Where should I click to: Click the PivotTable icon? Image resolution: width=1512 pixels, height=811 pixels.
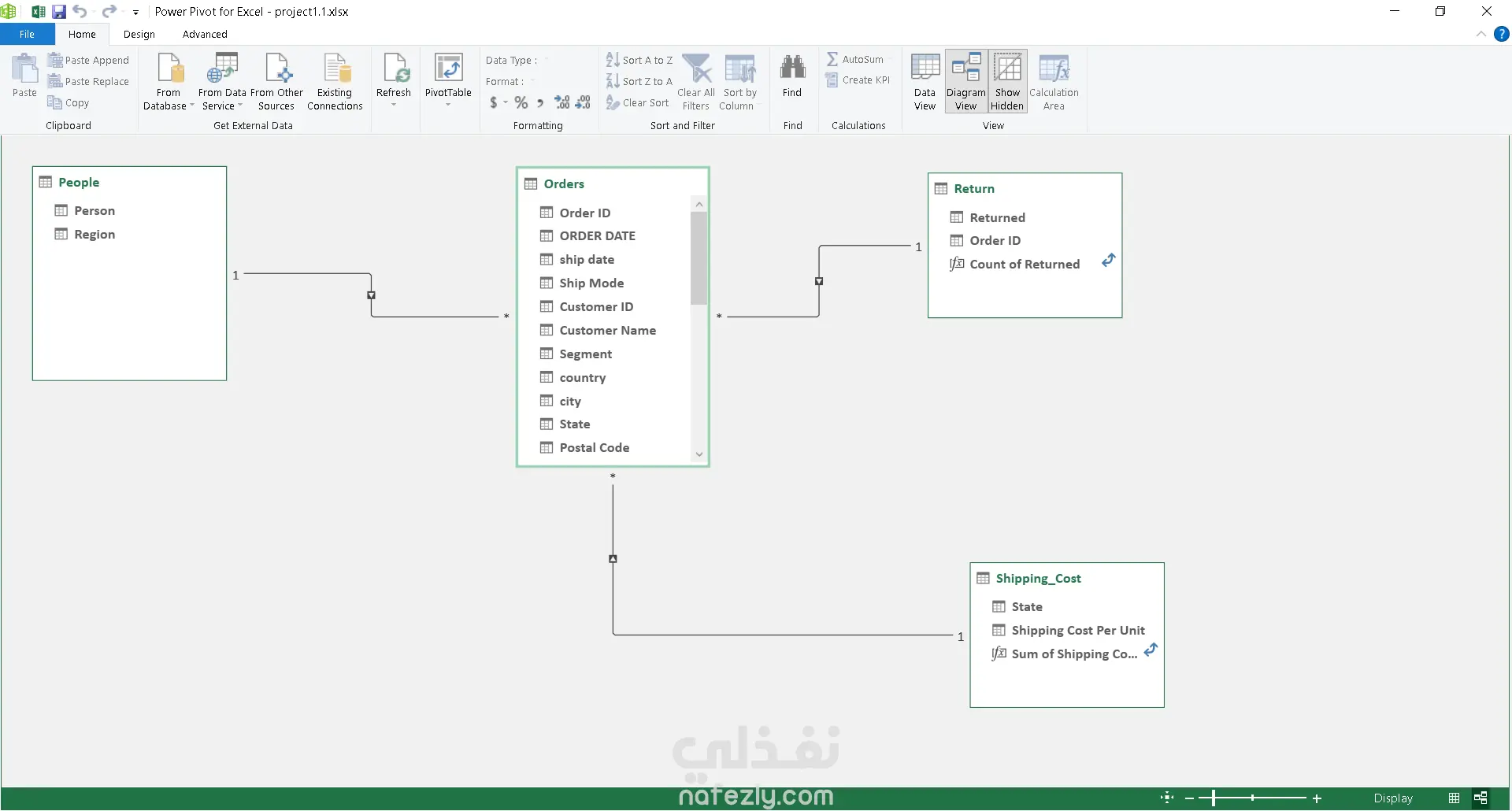click(x=448, y=69)
